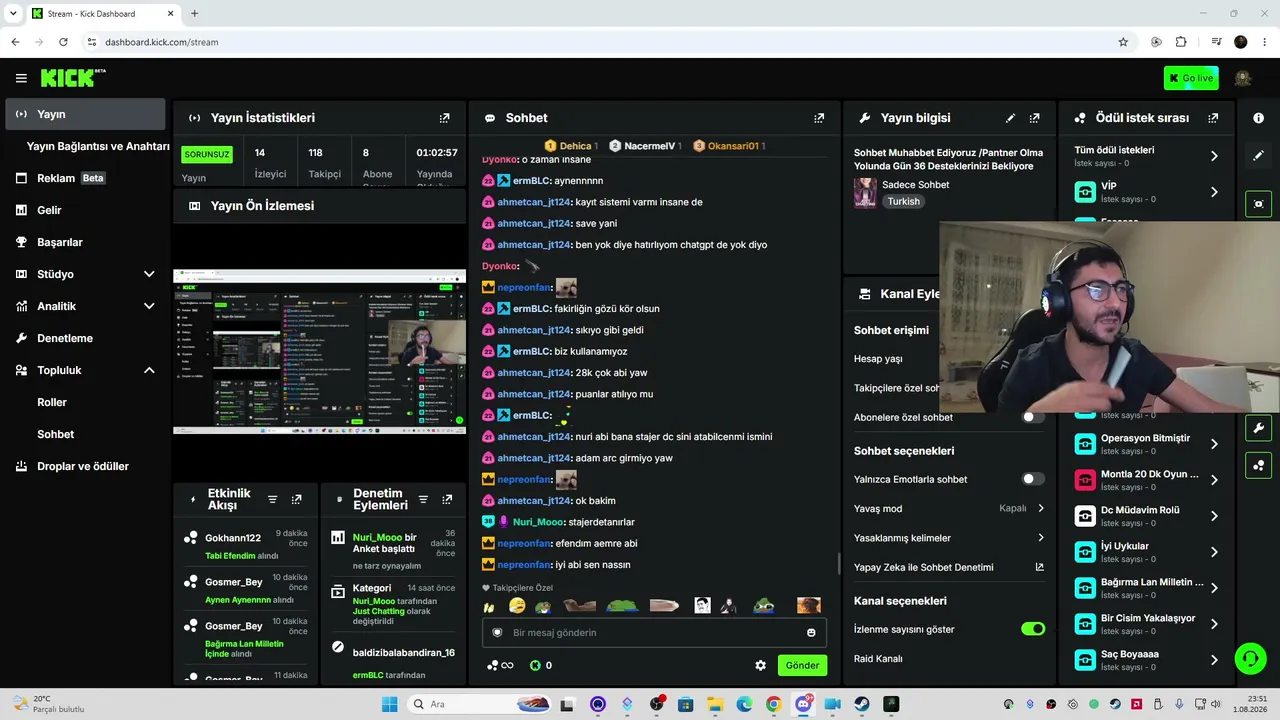
Task: Open the hamburger navigation menu
Action: point(21,78)
